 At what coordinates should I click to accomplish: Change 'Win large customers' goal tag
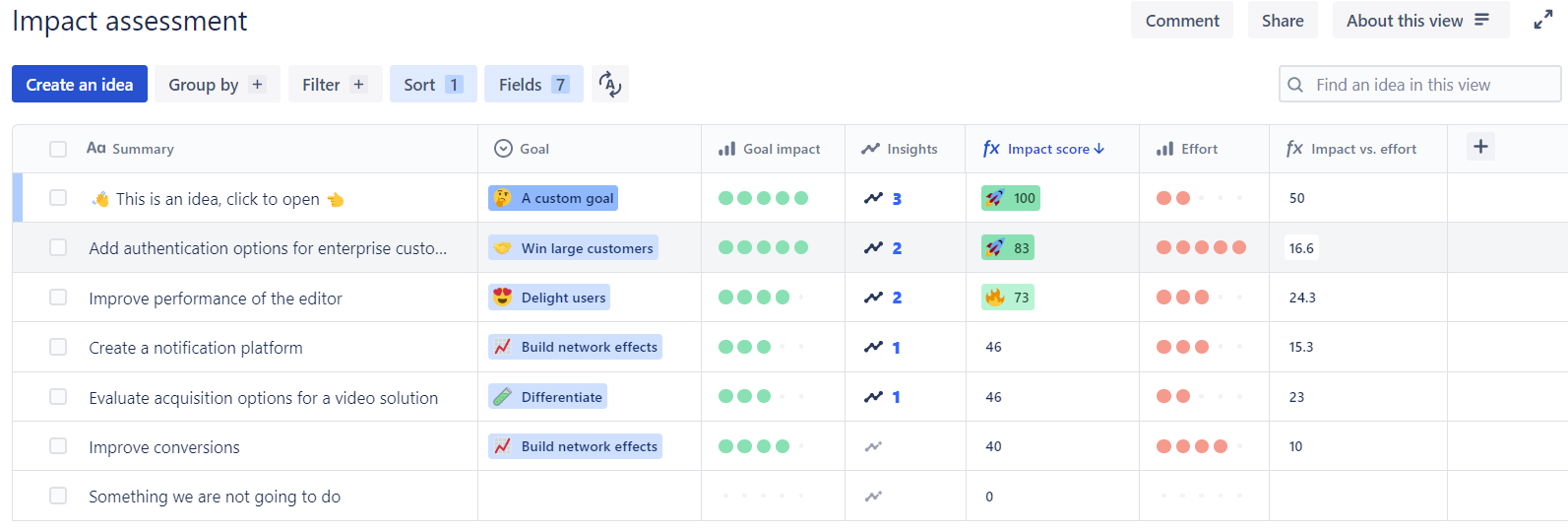573,247
